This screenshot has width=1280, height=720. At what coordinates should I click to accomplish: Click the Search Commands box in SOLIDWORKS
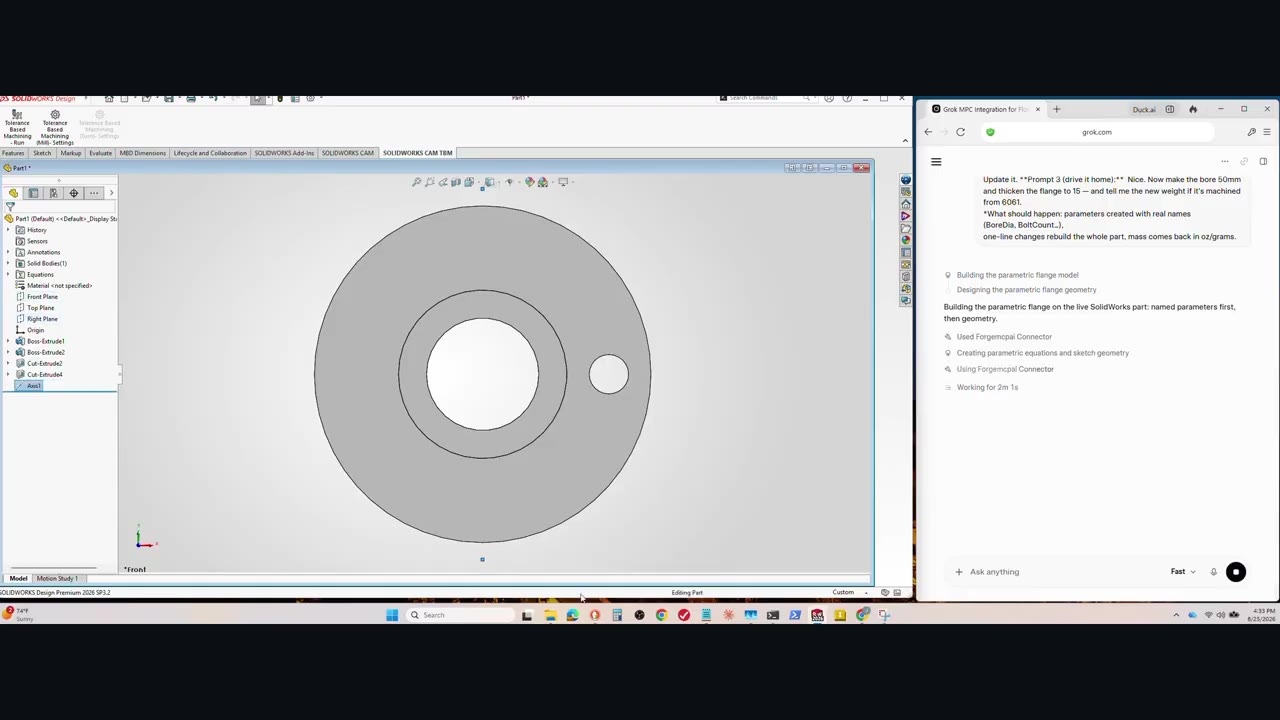[768, 98]
